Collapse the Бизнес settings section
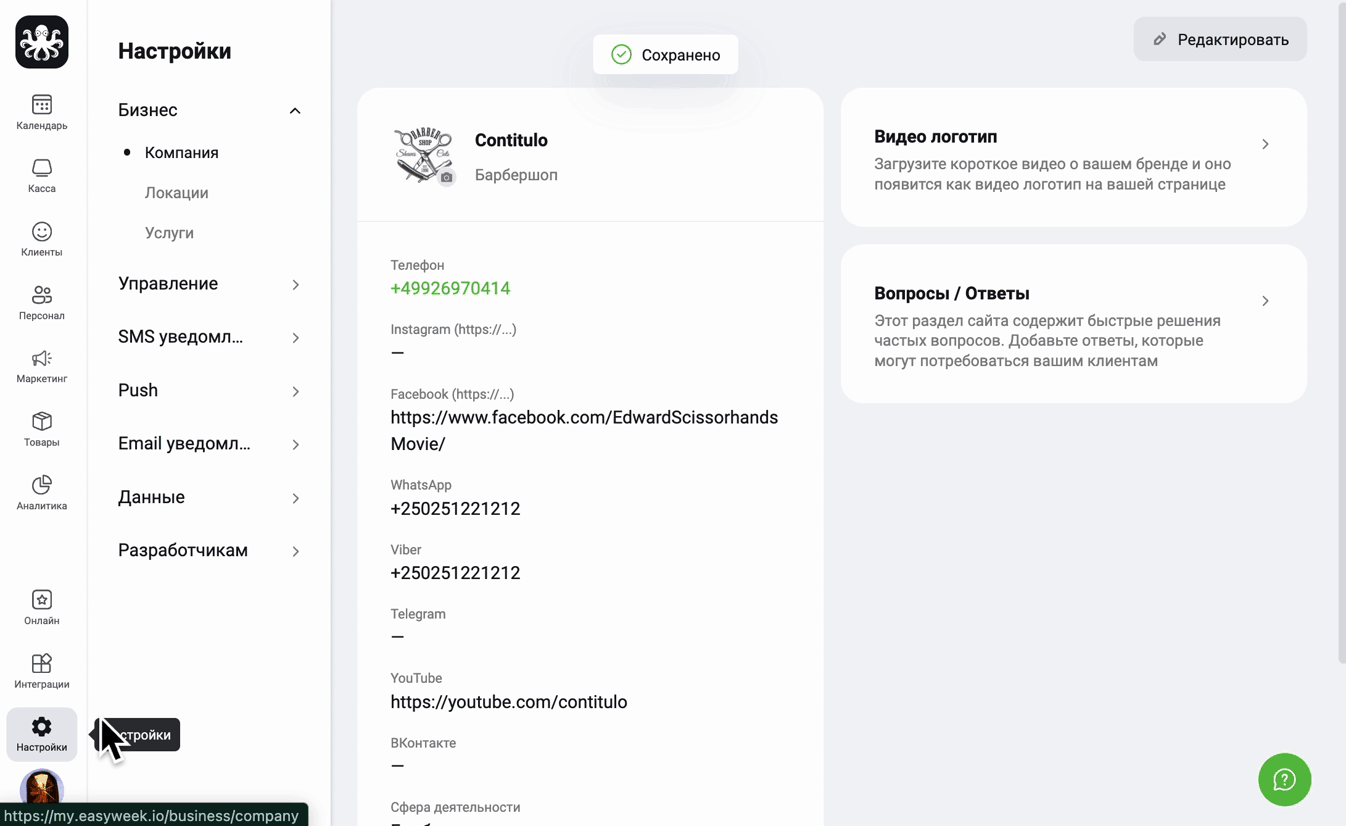Image resolution: width=1346 pixels, height=826 pixels. (209, 110)
